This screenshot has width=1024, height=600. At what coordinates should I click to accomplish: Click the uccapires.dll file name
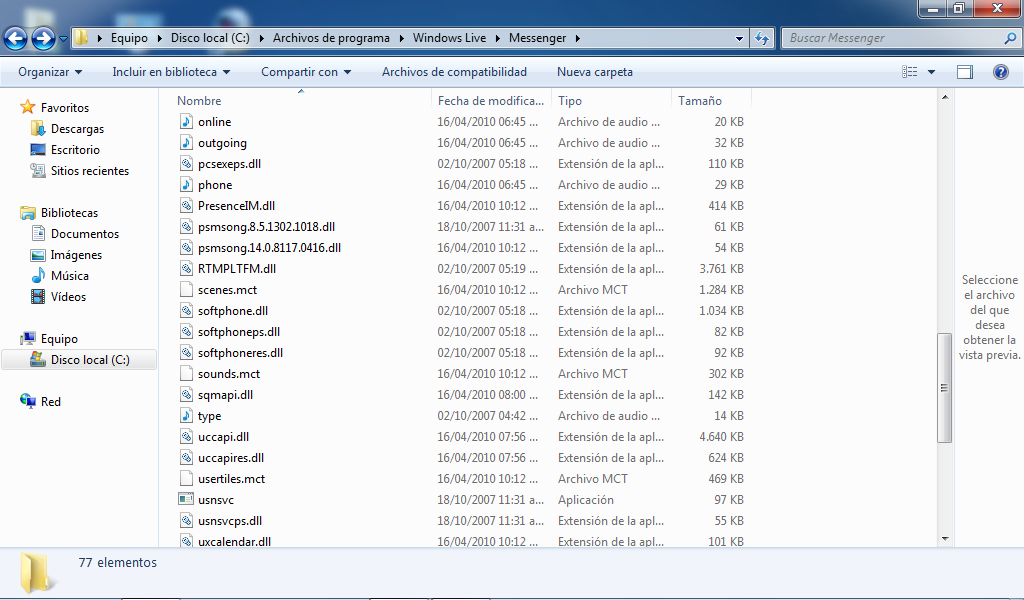point(231,458)
